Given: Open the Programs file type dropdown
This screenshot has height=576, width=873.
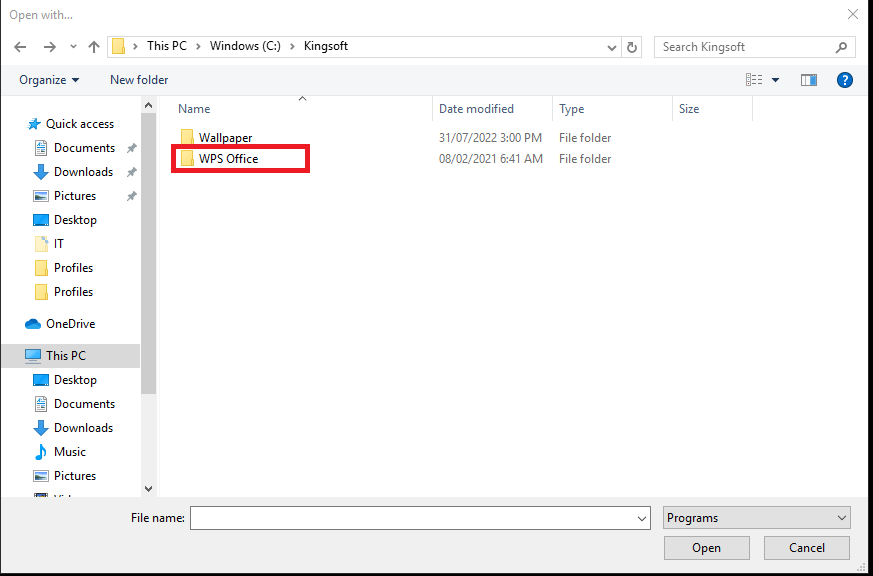Looking at the screenshot, I should coord(757,518).
